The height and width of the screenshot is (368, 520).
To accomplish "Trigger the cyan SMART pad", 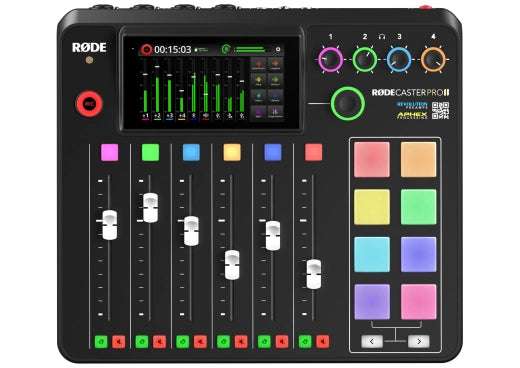I will (372, 254).
